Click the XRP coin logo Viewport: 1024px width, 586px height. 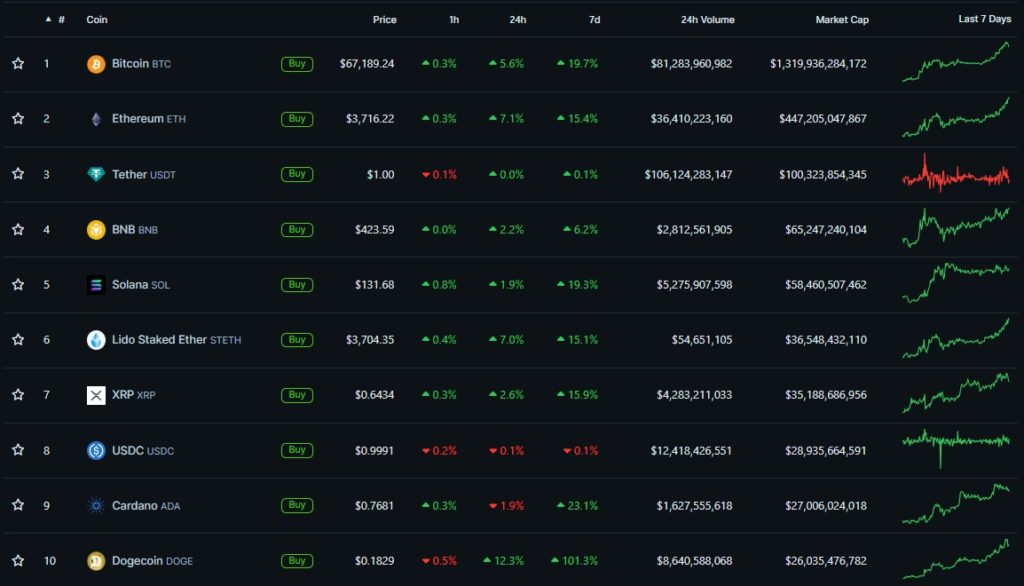click(96, 394)
